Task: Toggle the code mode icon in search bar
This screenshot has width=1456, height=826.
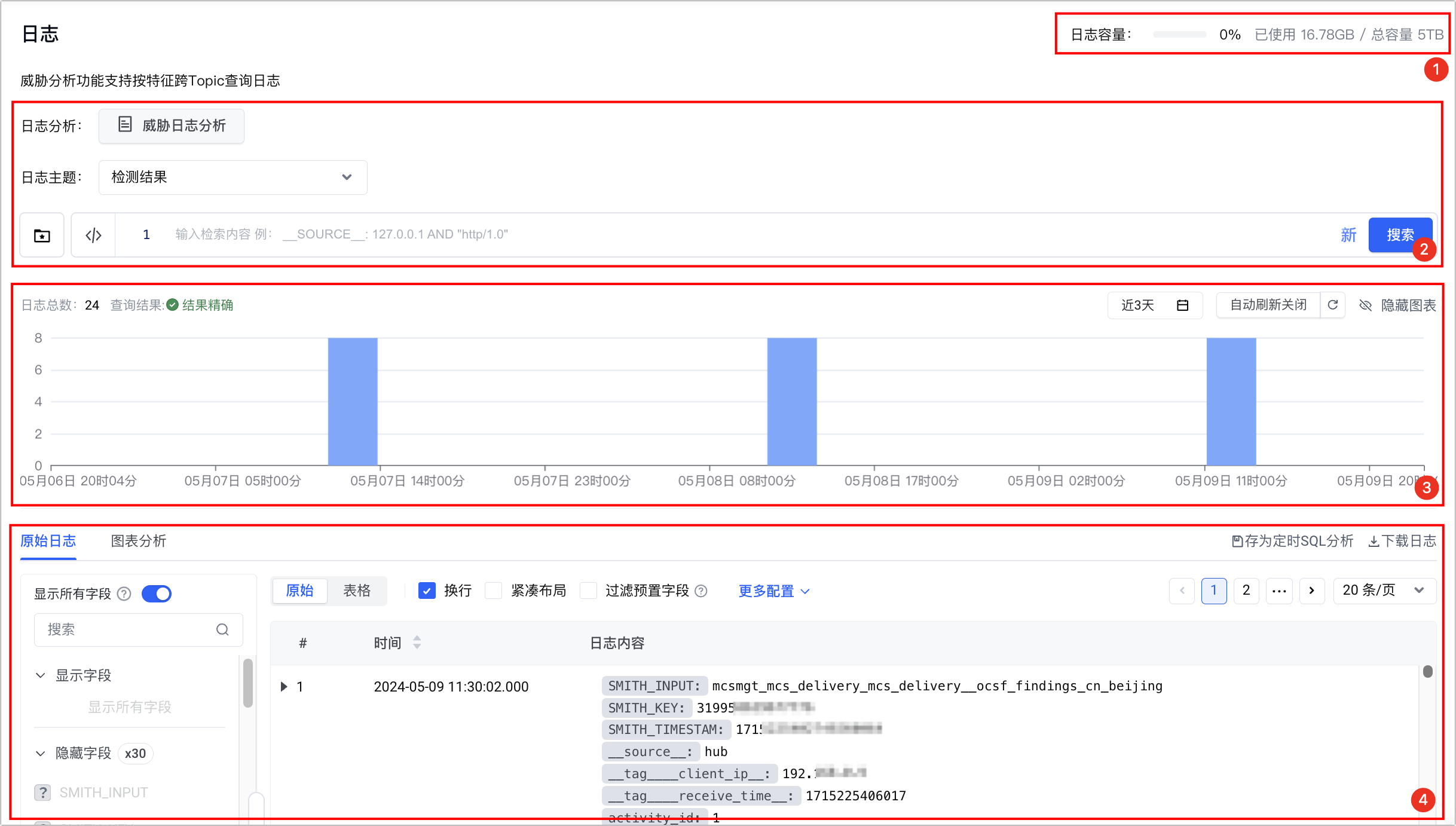Action: pos(93,235)
